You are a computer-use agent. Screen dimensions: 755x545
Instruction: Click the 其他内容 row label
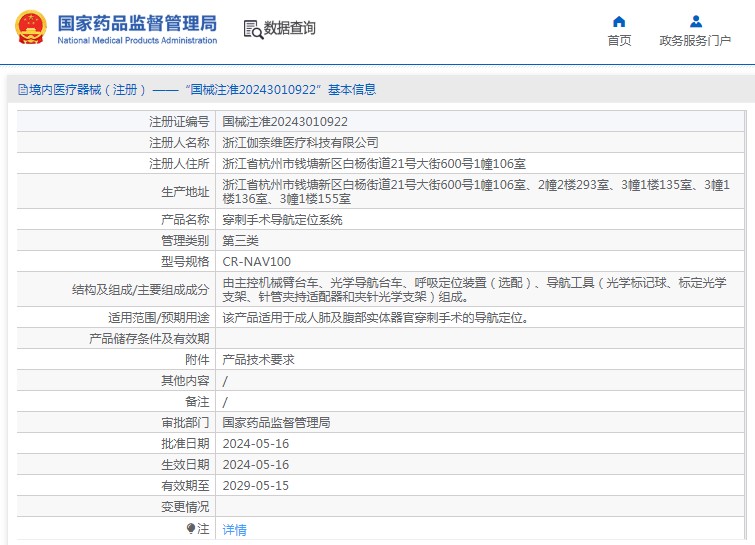[185, 381]
